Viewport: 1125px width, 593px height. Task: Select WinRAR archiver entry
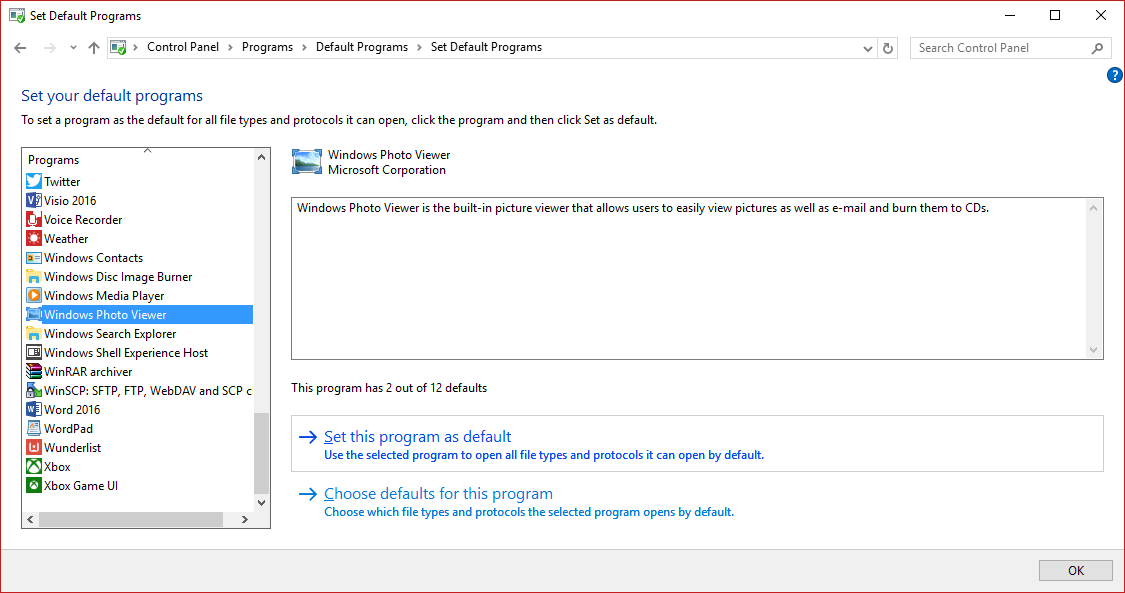point(88,372)
